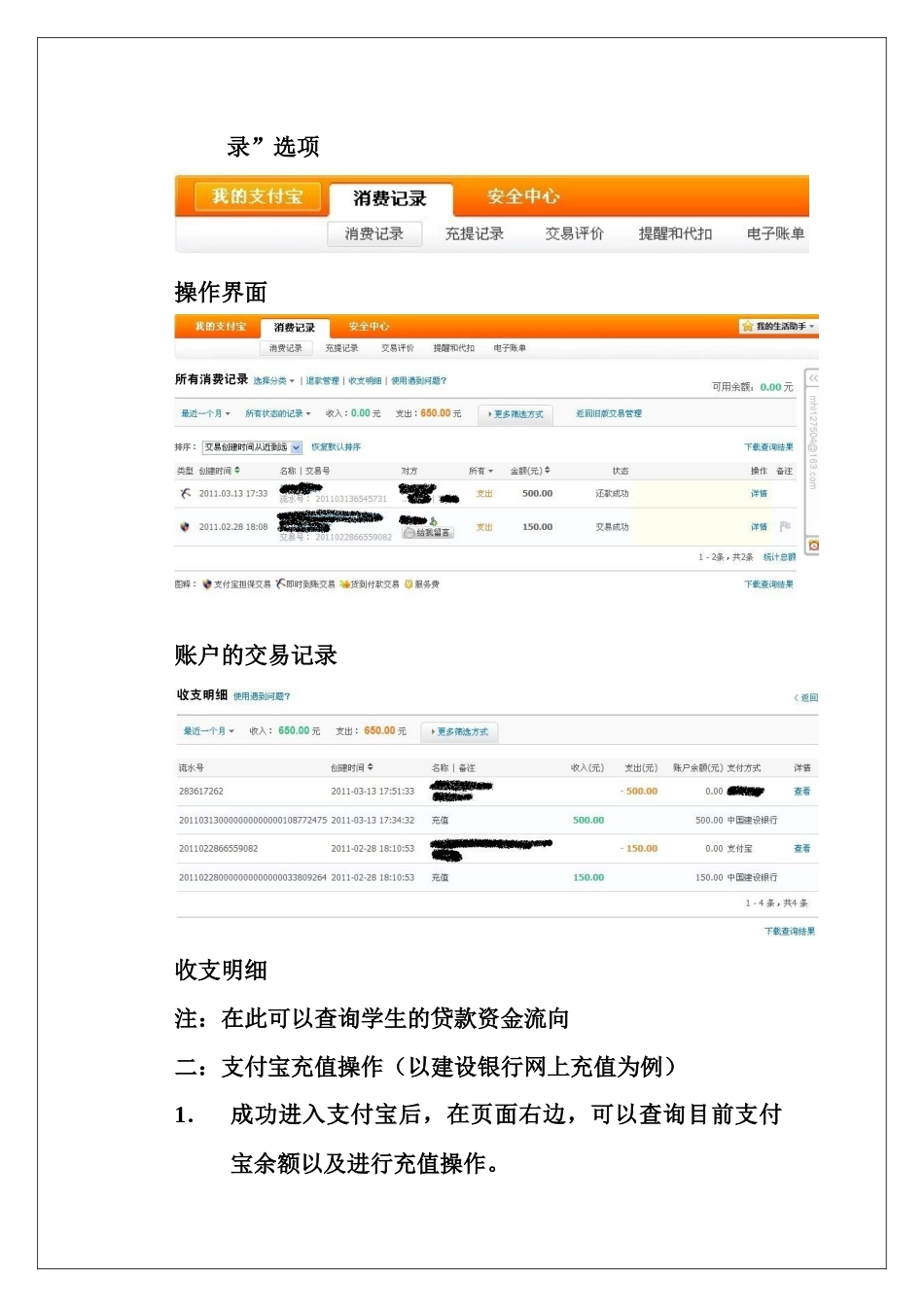Click the 货到付款交易 legend truck icon
The width and height of the screenshot is (924, 1307).
(x=344, y=584)
